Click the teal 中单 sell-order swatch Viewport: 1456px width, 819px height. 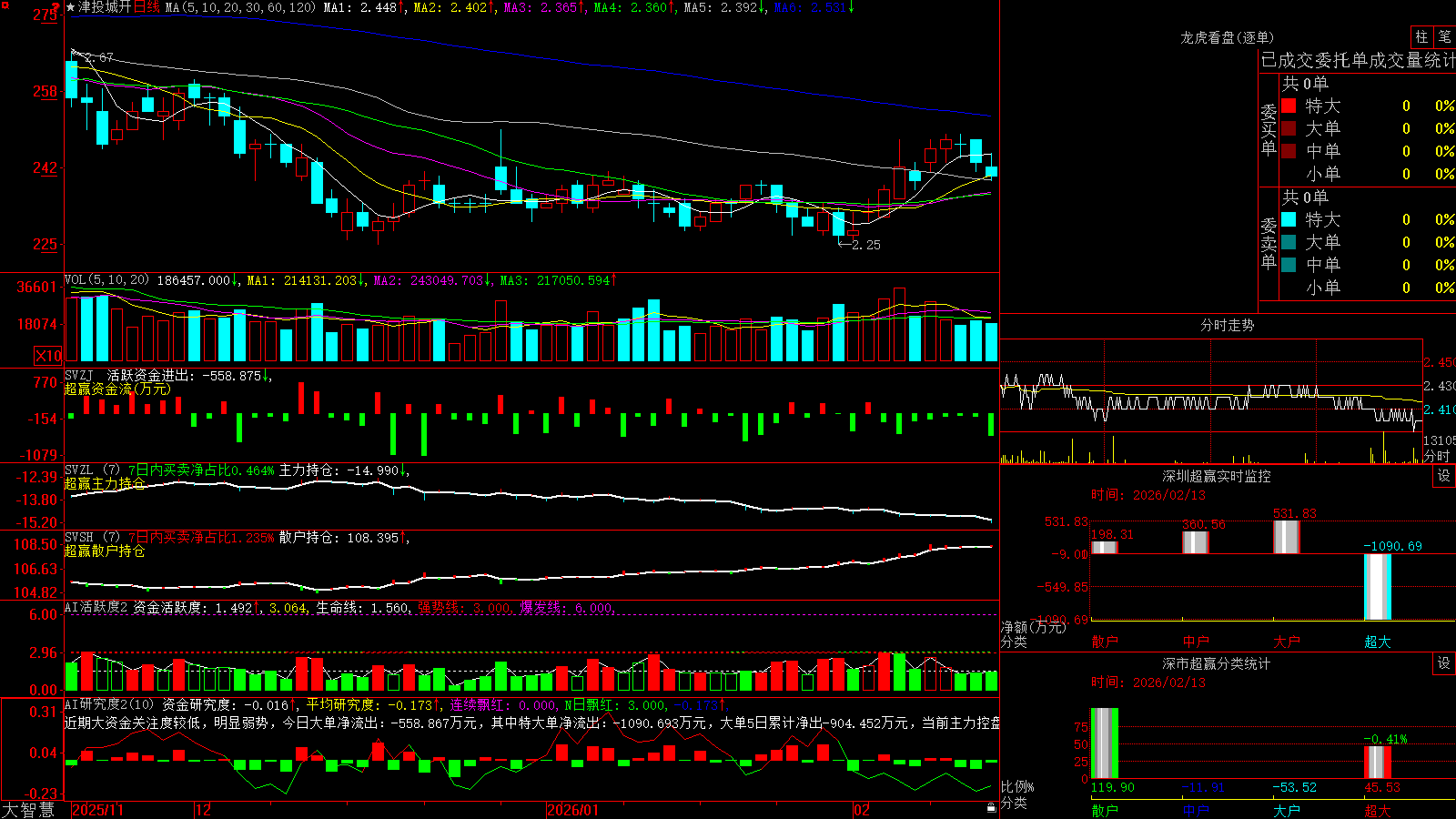click(x=1289, y=265)
